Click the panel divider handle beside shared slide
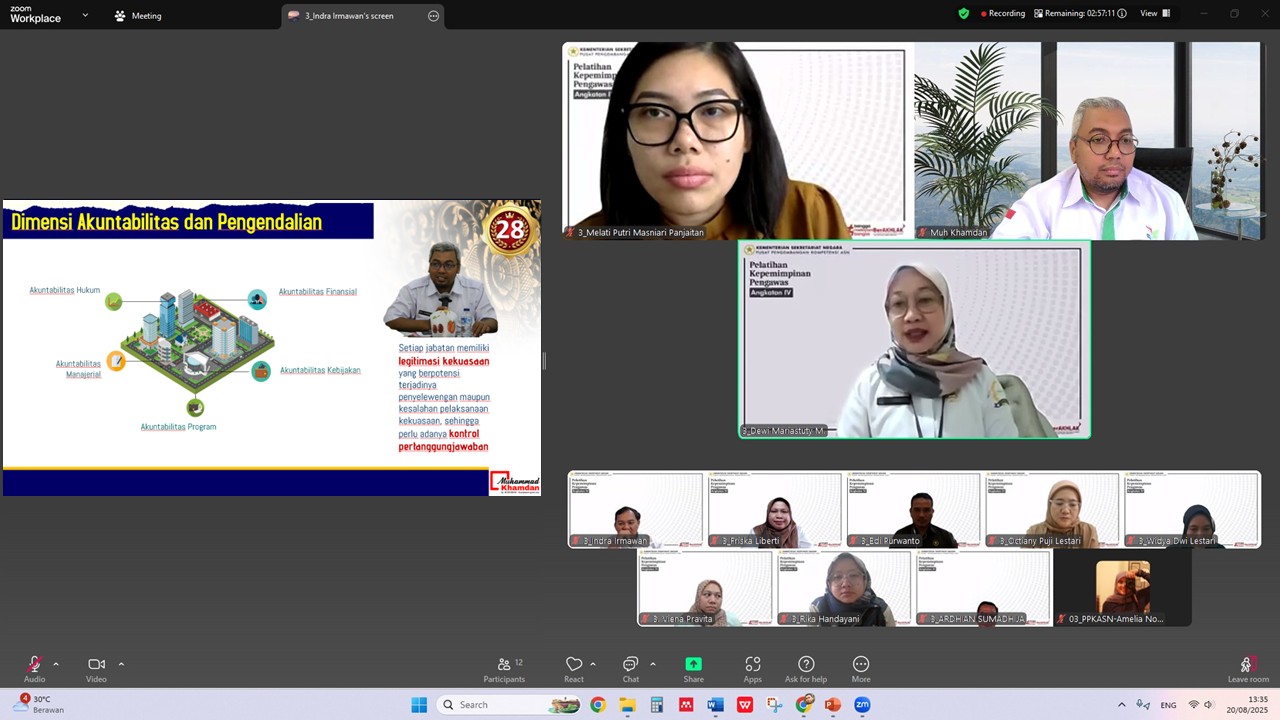This screenshot has width=1280, height=720. tap(544, 361)
